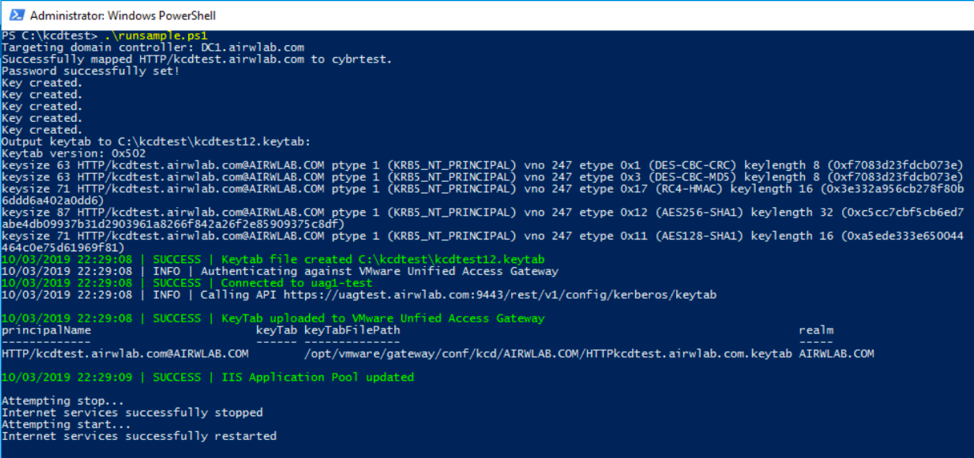The image size is (974, 458).
Task: Click the realm column header
Action: click(x=816, y=329)
